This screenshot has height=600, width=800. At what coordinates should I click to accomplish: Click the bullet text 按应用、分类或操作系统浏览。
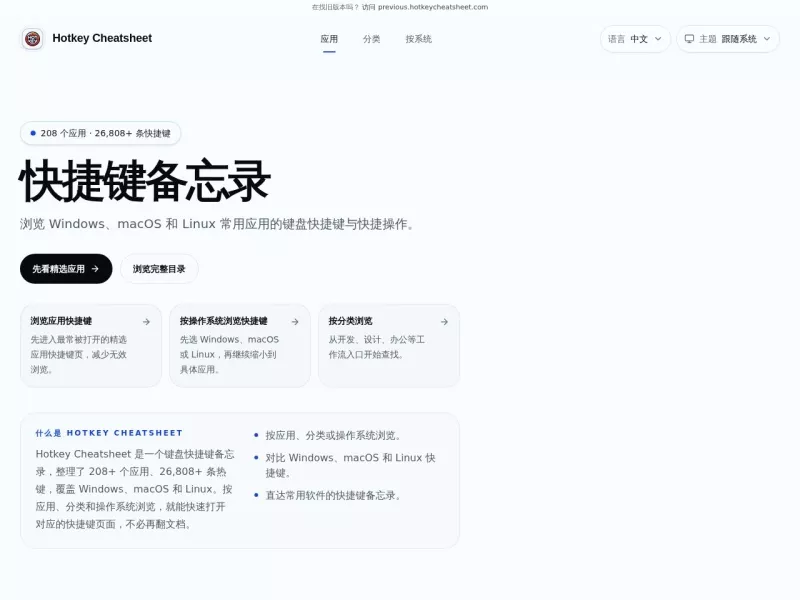pos(334,435)
